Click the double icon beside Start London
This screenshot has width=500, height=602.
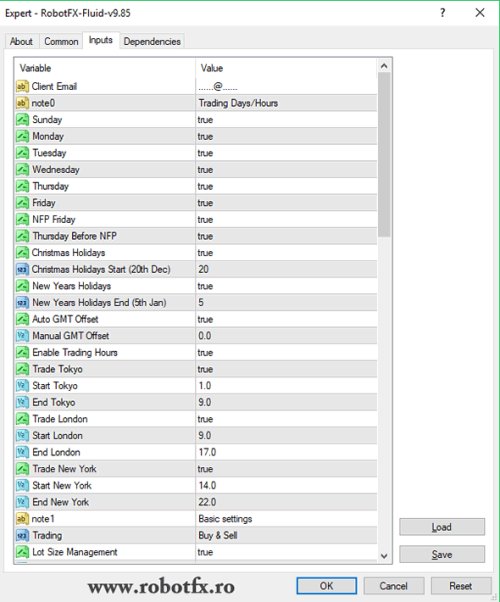click(22, 436)
